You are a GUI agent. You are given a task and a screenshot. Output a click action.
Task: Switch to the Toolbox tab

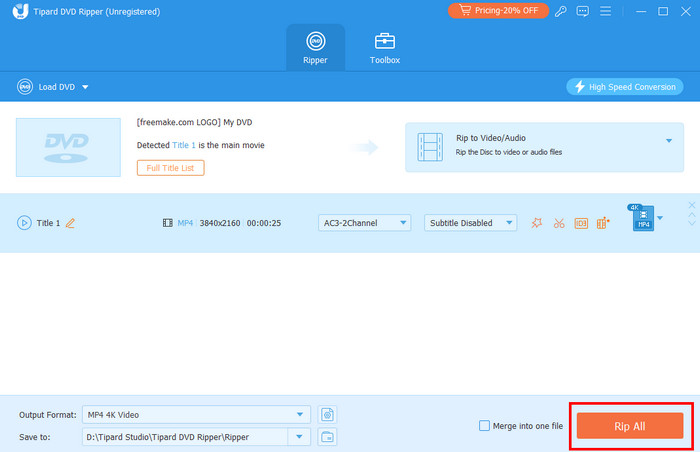coord(385,48)
